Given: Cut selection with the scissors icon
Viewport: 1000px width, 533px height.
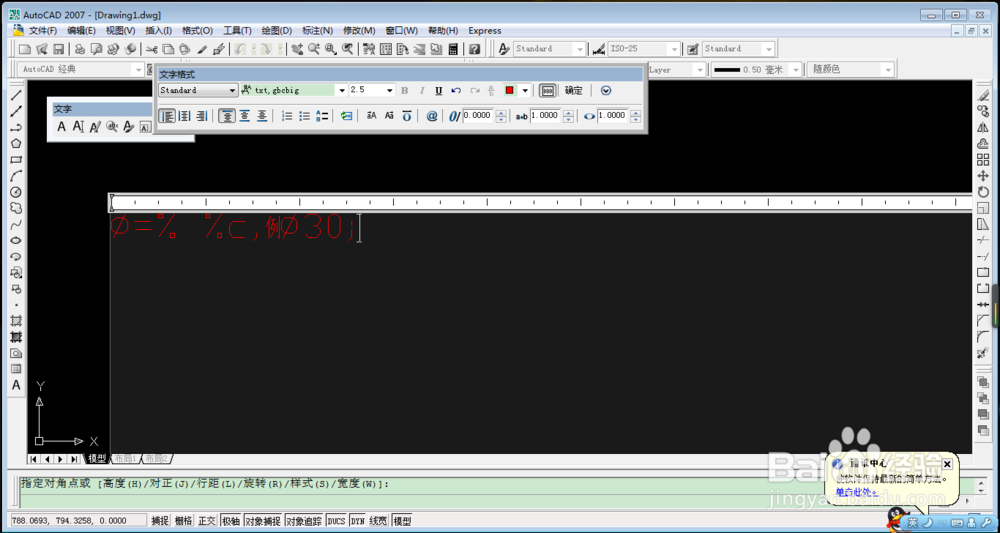Looking at the screenshot, I should 152,48.
